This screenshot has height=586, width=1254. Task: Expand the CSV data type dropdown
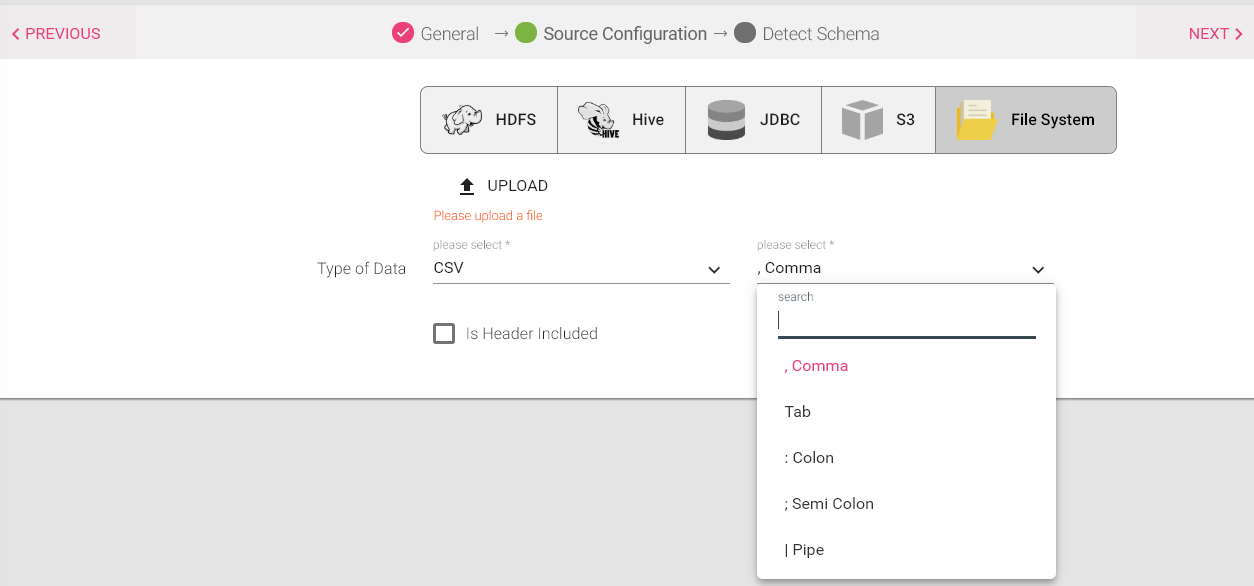click(714, 269)
